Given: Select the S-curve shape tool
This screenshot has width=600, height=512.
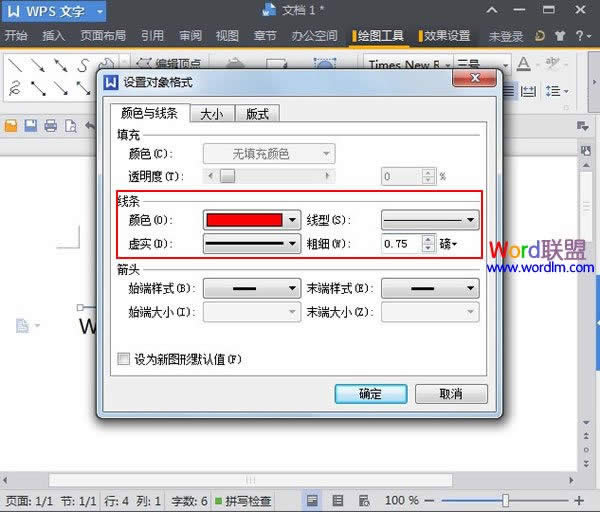Looking at the screenshot, I should pos(83,65).
